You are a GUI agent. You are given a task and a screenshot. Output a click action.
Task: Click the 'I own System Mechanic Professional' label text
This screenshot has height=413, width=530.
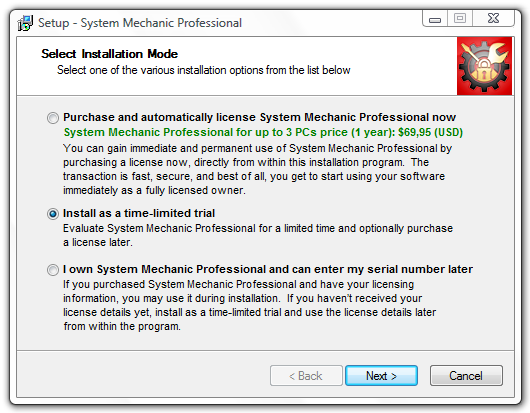click(x=268, y=269)
